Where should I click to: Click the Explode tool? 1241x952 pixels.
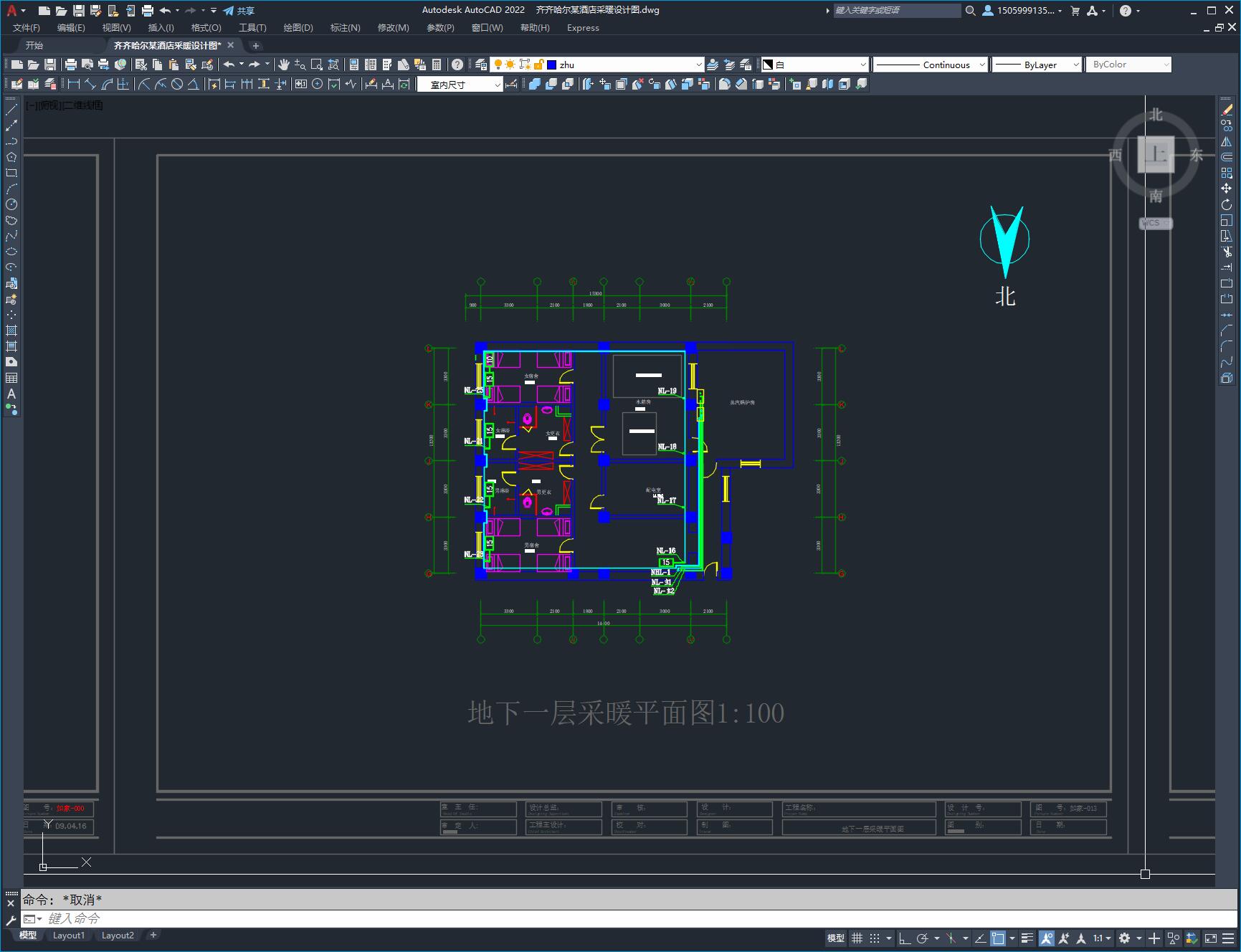[x=1227, y=378]
